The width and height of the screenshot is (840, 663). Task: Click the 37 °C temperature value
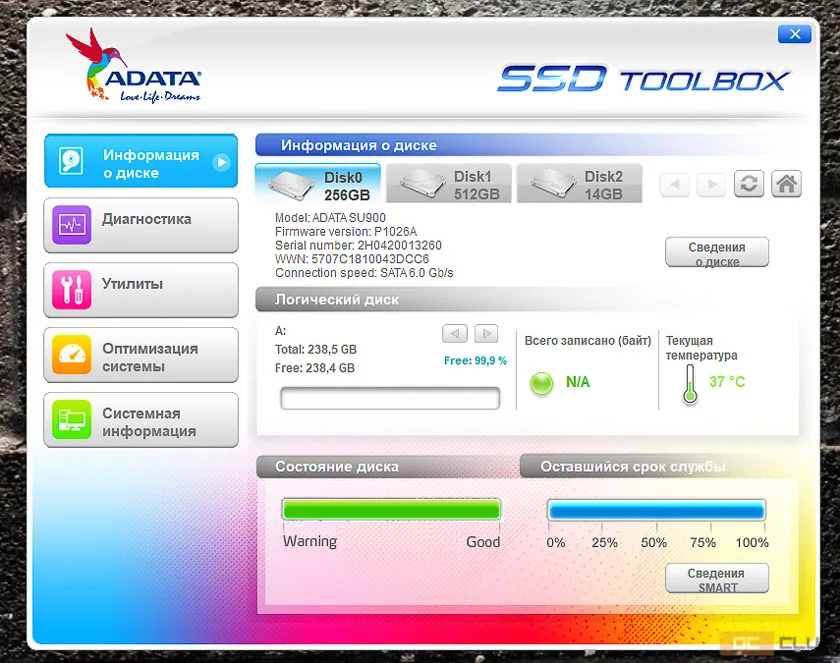pyautogui.click(x=727, y=382)
